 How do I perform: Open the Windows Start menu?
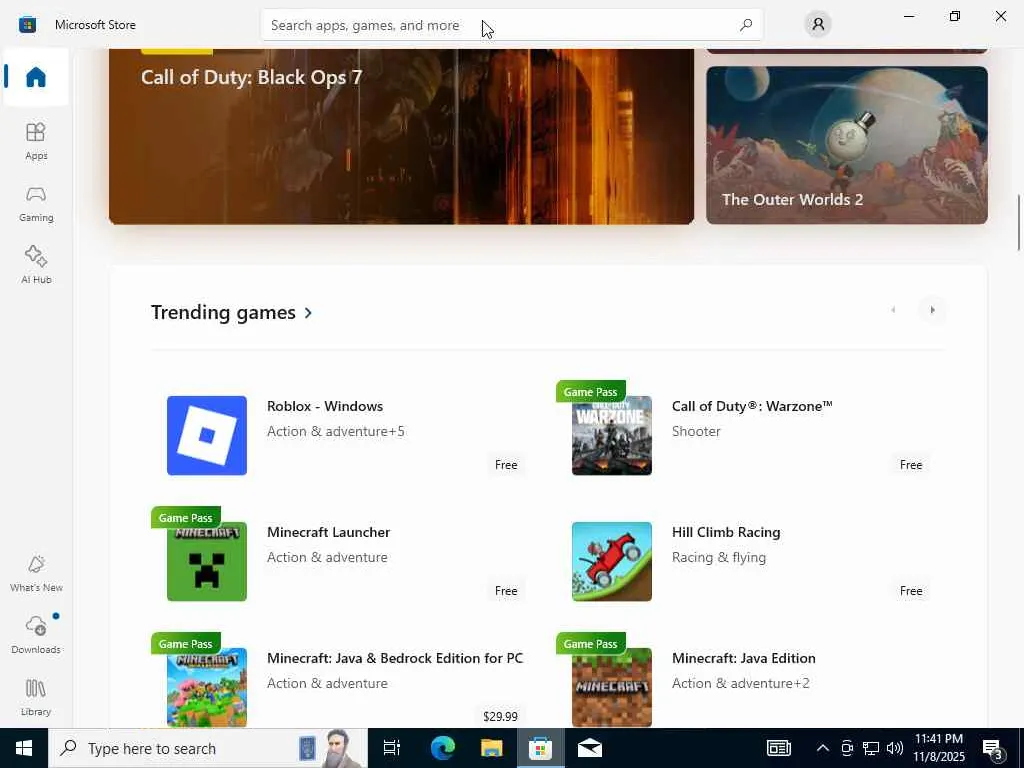[24, 748]
